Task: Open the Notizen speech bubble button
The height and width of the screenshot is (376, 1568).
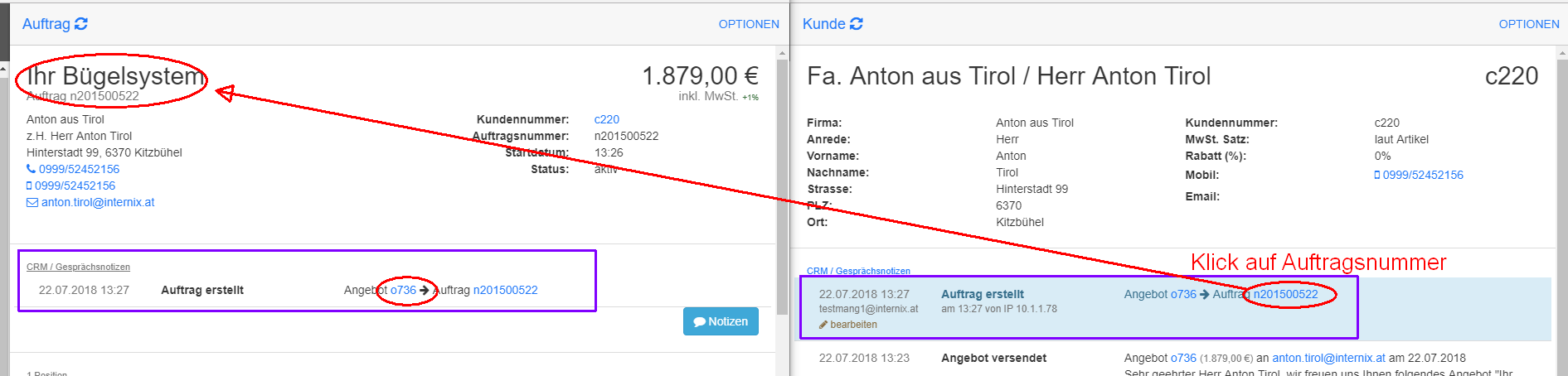Action: click(721, 321)
